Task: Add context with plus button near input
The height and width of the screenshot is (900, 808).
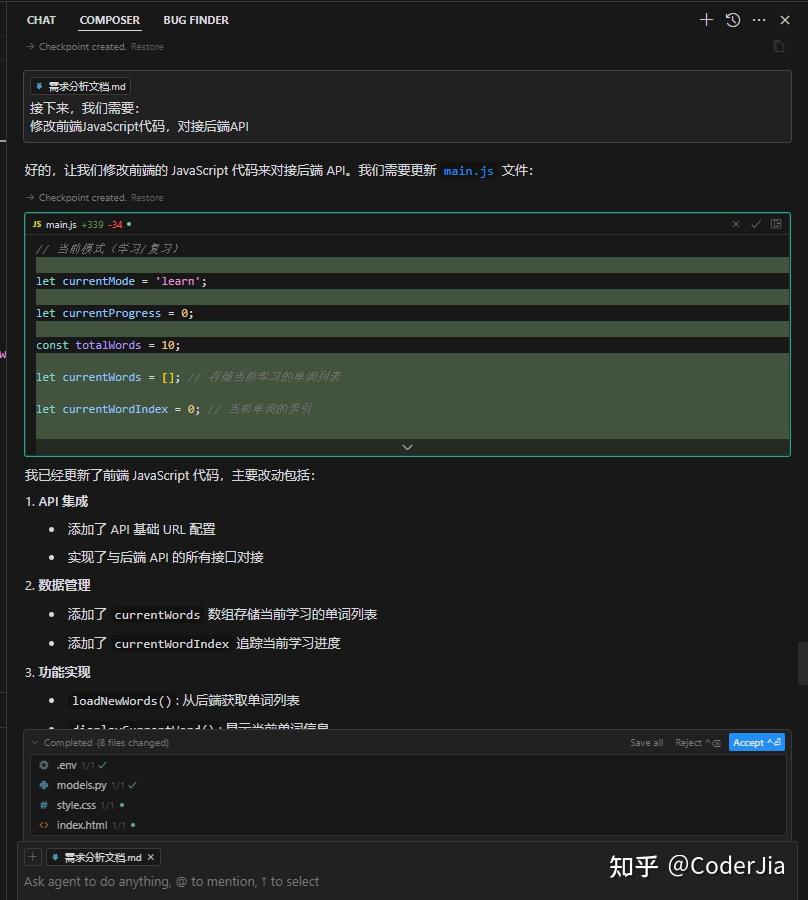Action: [x=33, y=857]
